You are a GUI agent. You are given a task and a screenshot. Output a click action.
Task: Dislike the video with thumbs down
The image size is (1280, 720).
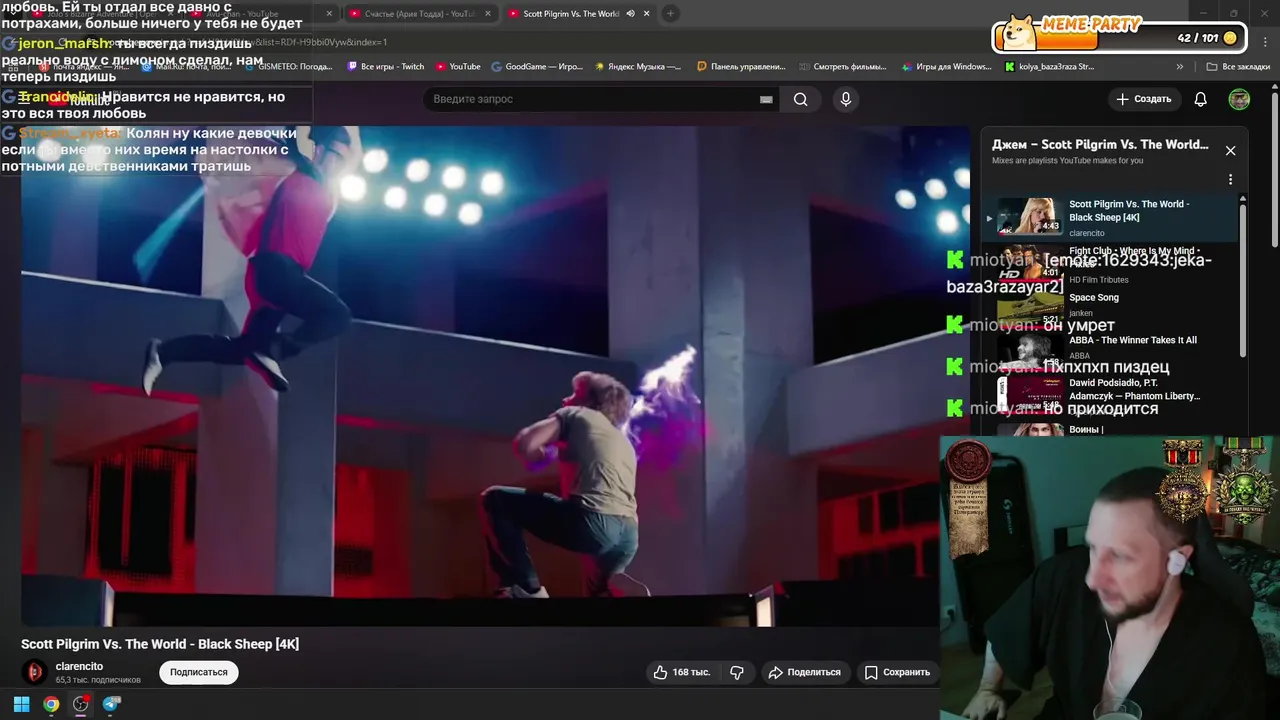coord(737,672)
